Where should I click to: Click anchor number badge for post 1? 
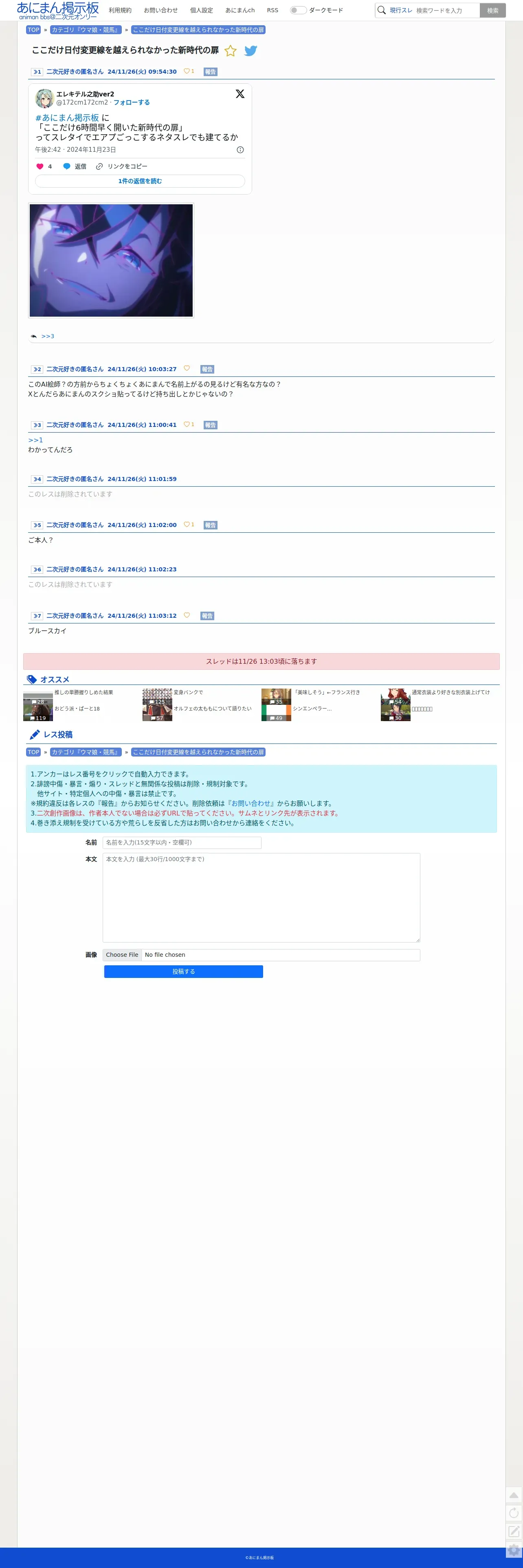pos(37,72)
